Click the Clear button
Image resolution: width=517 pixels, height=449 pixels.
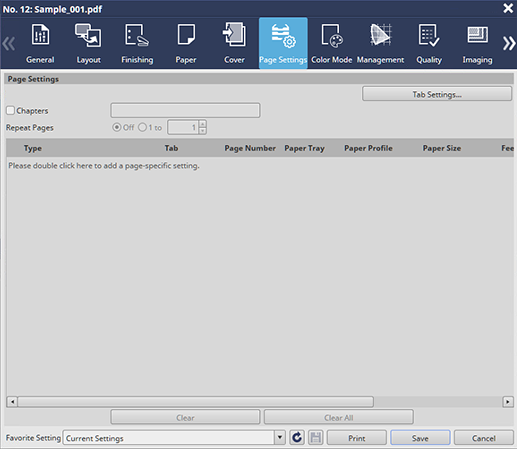(185, 417)
